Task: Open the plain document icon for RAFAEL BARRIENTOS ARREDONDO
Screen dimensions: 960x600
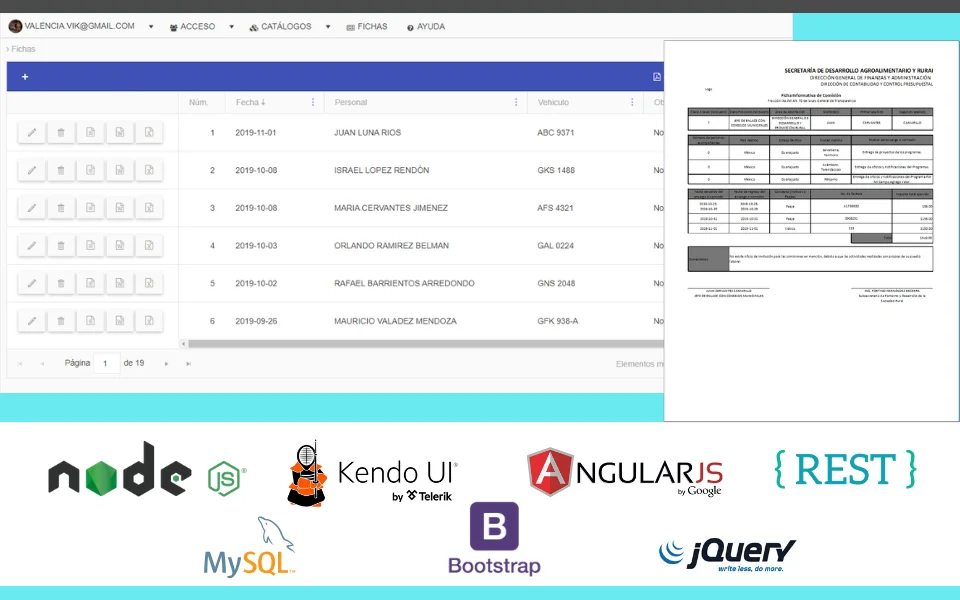Action: tap(91, 283)
